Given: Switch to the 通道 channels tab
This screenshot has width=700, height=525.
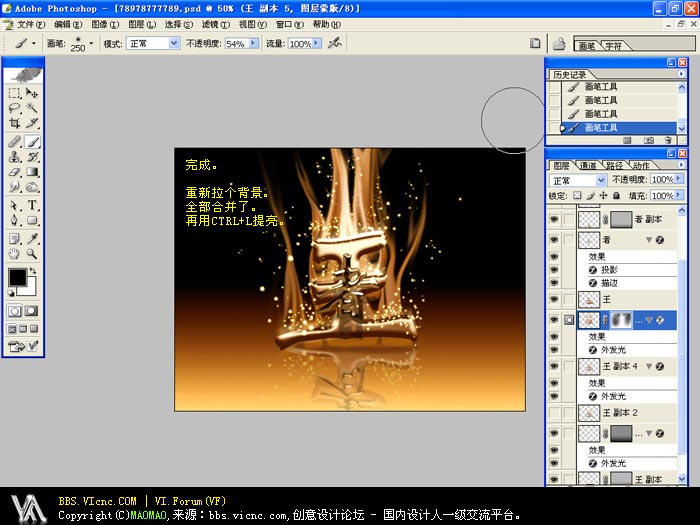Looking at the screenshot, I should click(x=588, y=165).
